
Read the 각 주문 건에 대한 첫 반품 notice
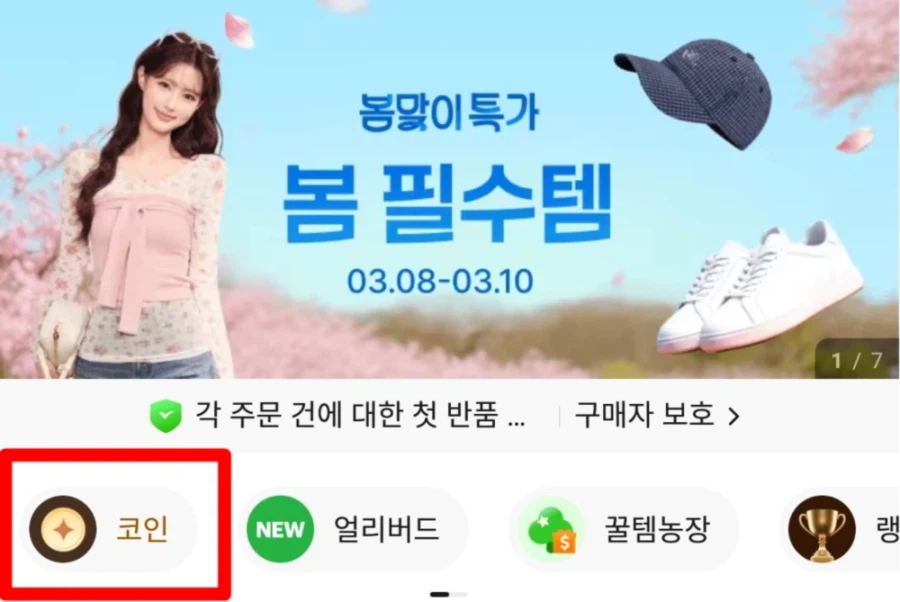[x=359, y=415]
